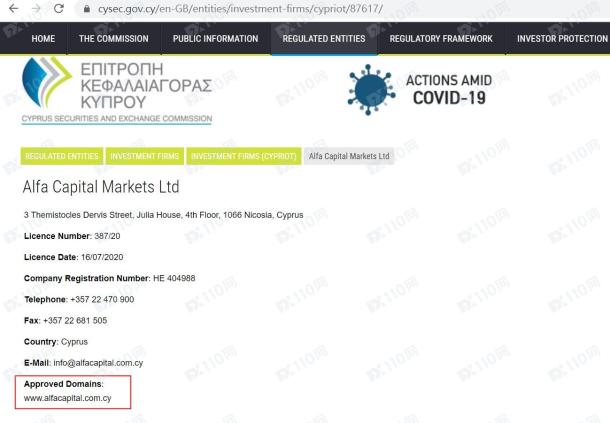Viewport: 610px width, 423px height.
Task: Open the HOME menu item
Action: [43, 39]
